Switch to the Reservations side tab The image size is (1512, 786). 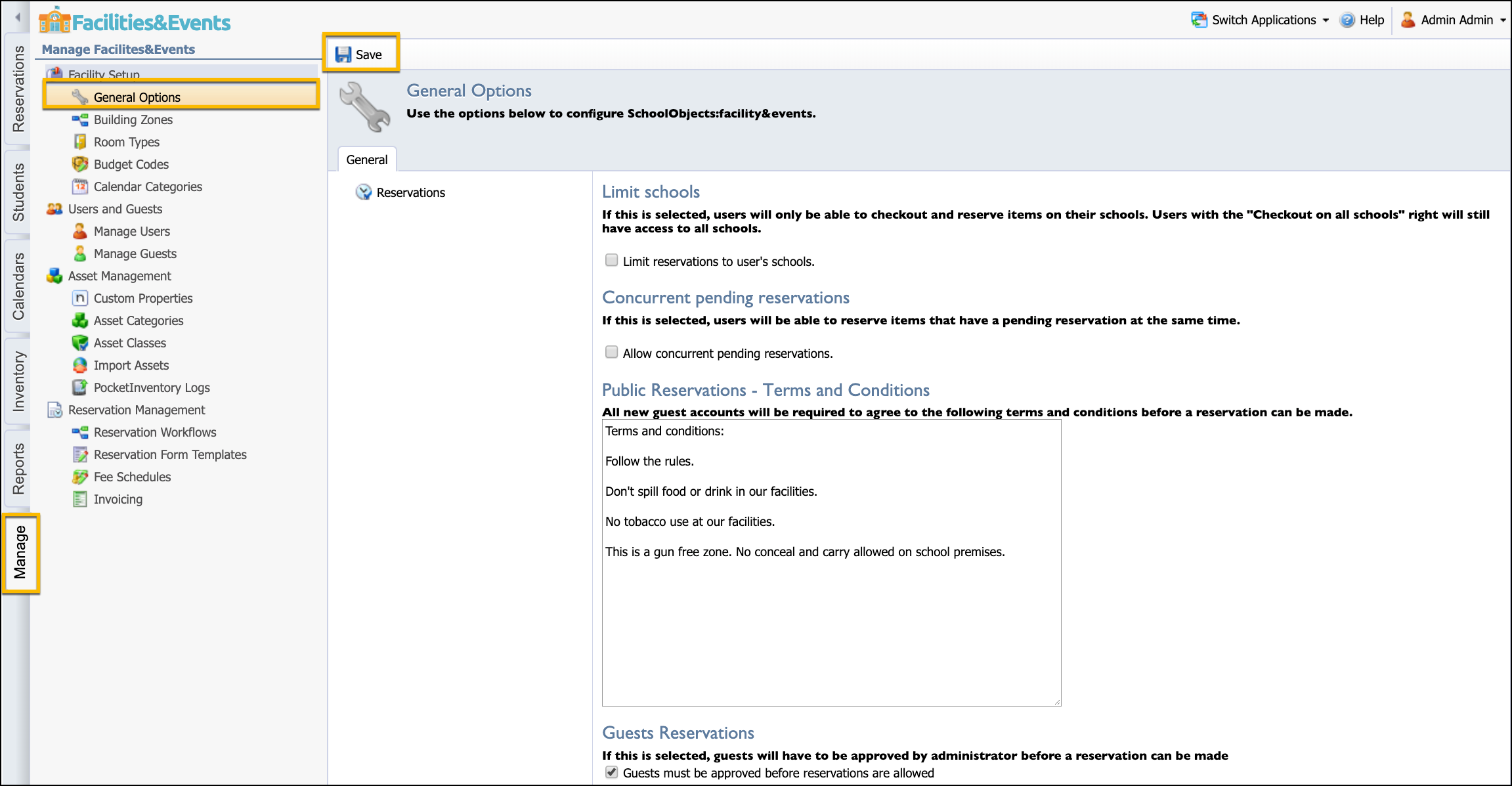click(x=18, y=89)
